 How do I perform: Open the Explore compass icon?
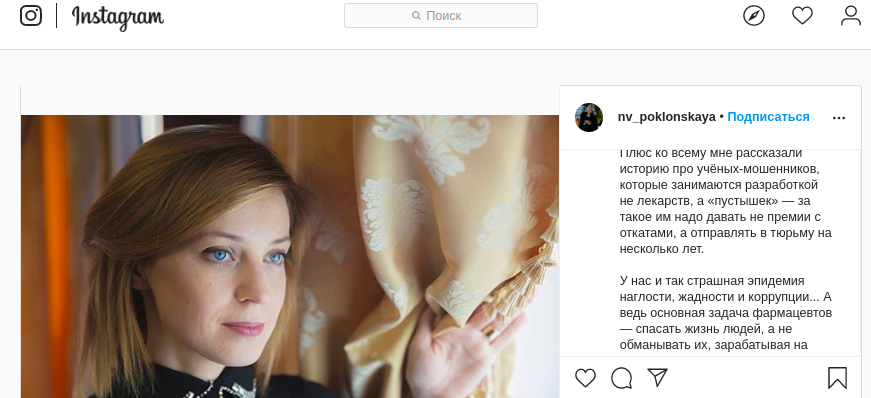754,16
